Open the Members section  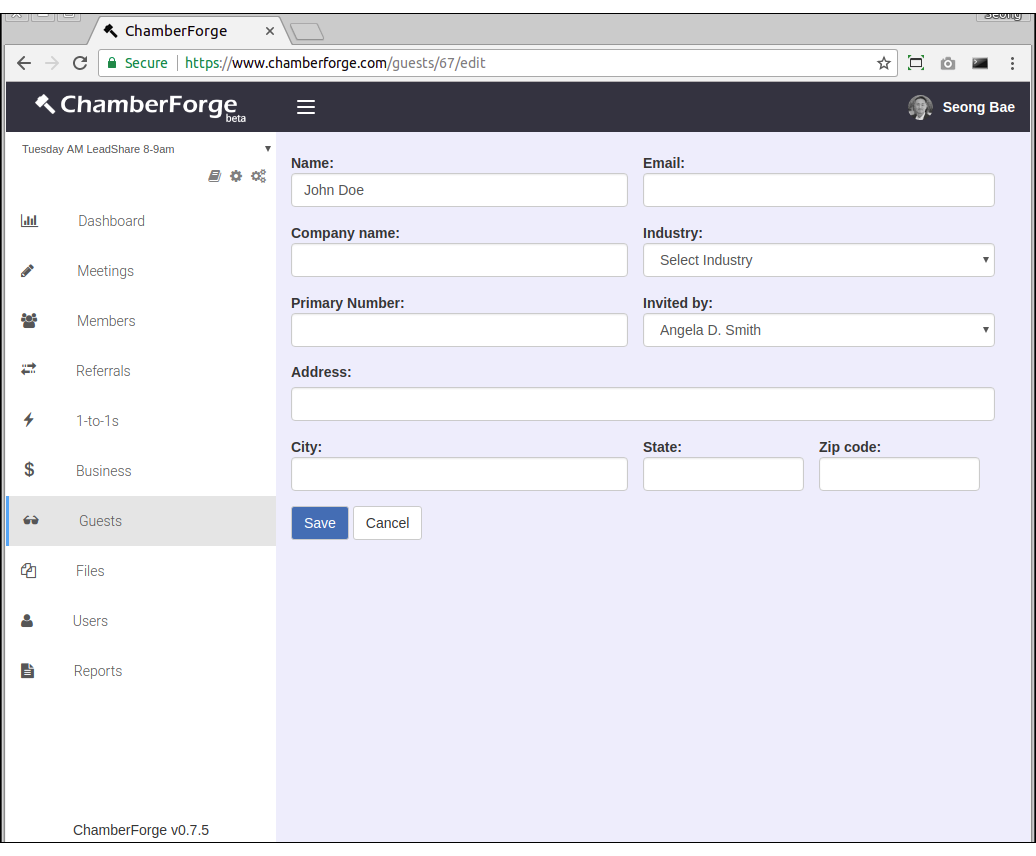[x=106, y=321]
